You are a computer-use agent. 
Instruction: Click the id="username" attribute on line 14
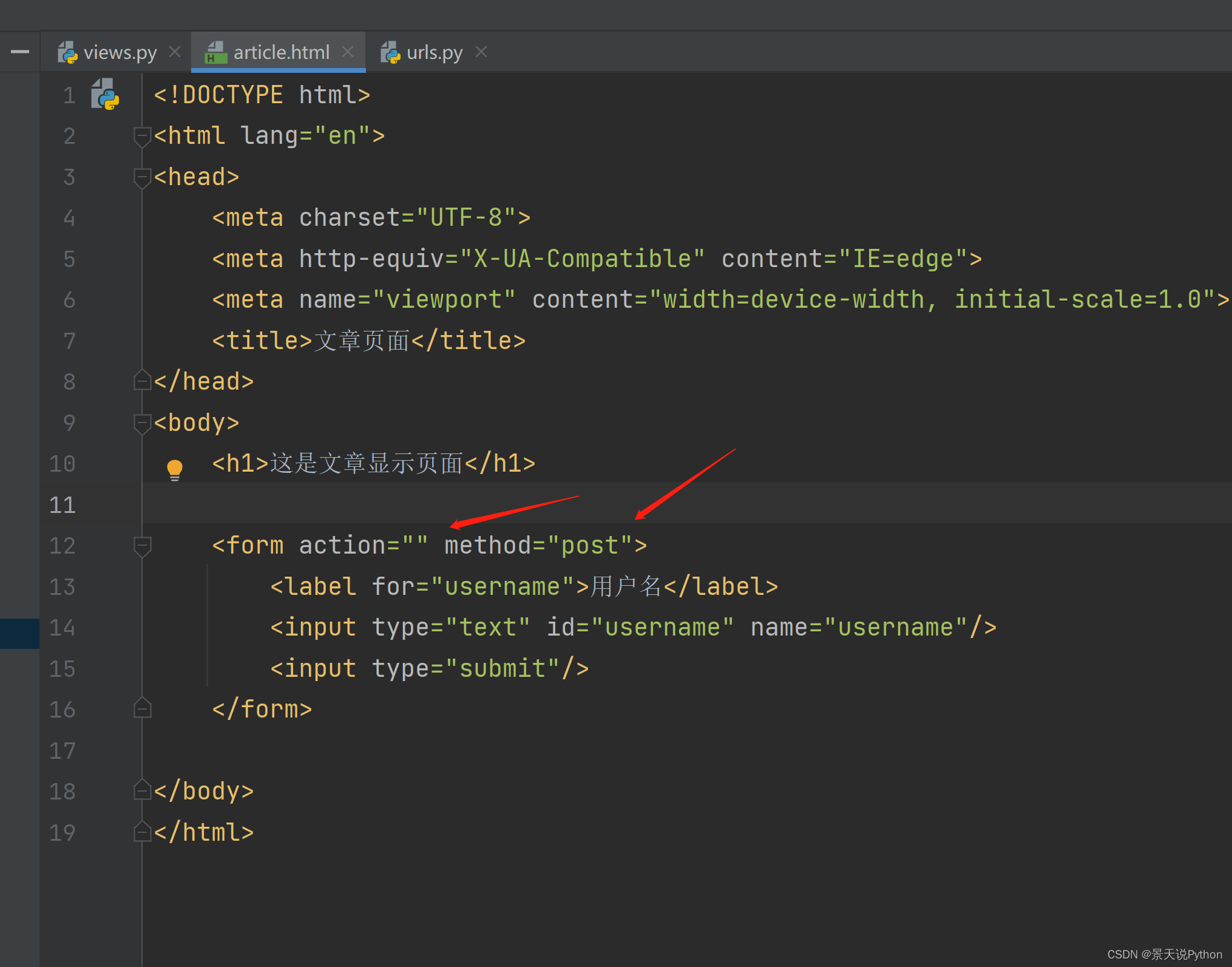point(640,627)
